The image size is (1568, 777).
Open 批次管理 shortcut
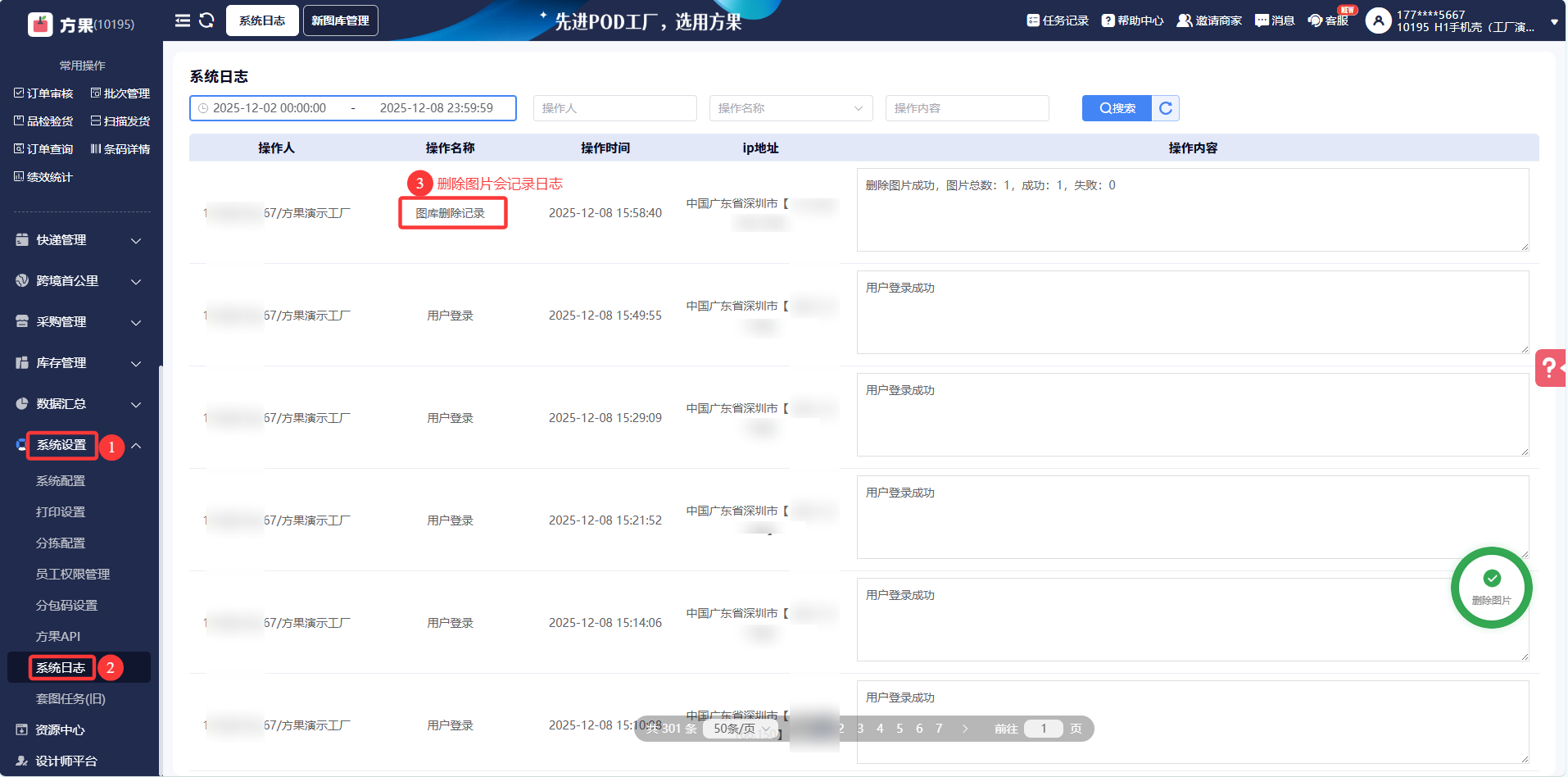pyautogui.click(x=120, y=93)
